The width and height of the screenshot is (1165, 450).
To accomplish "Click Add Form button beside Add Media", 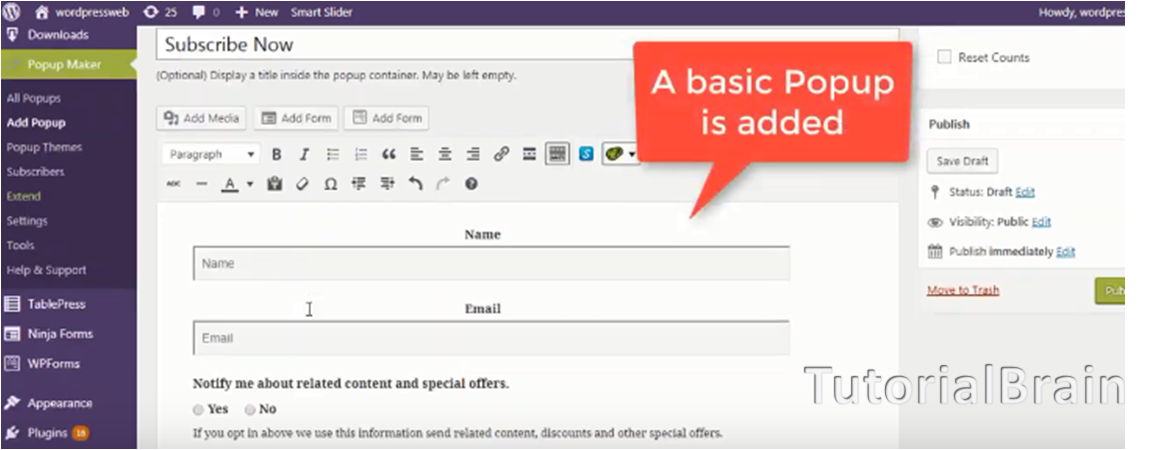I will 296,118.
